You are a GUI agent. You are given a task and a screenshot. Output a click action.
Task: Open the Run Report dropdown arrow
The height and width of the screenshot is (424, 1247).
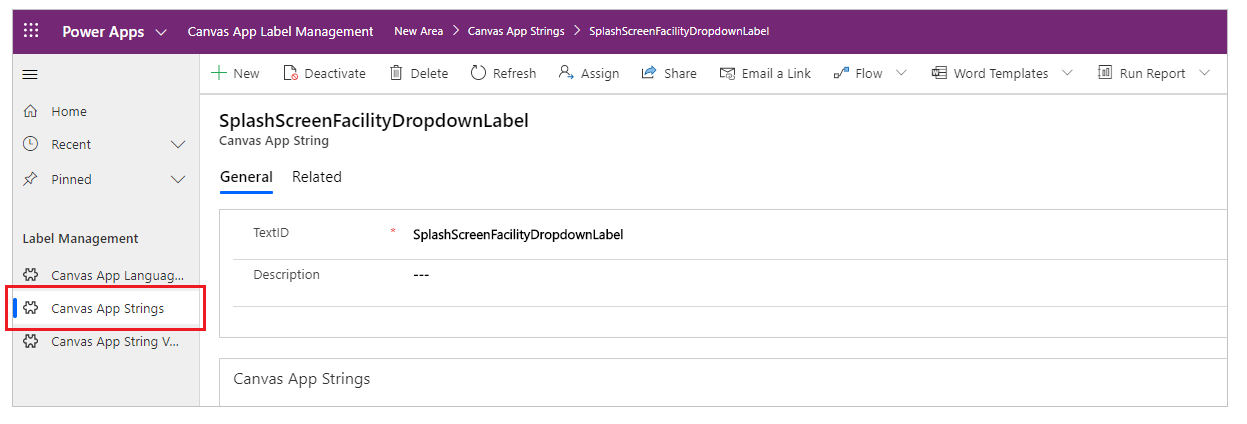pyautogui.click(x=1204, y=73)
